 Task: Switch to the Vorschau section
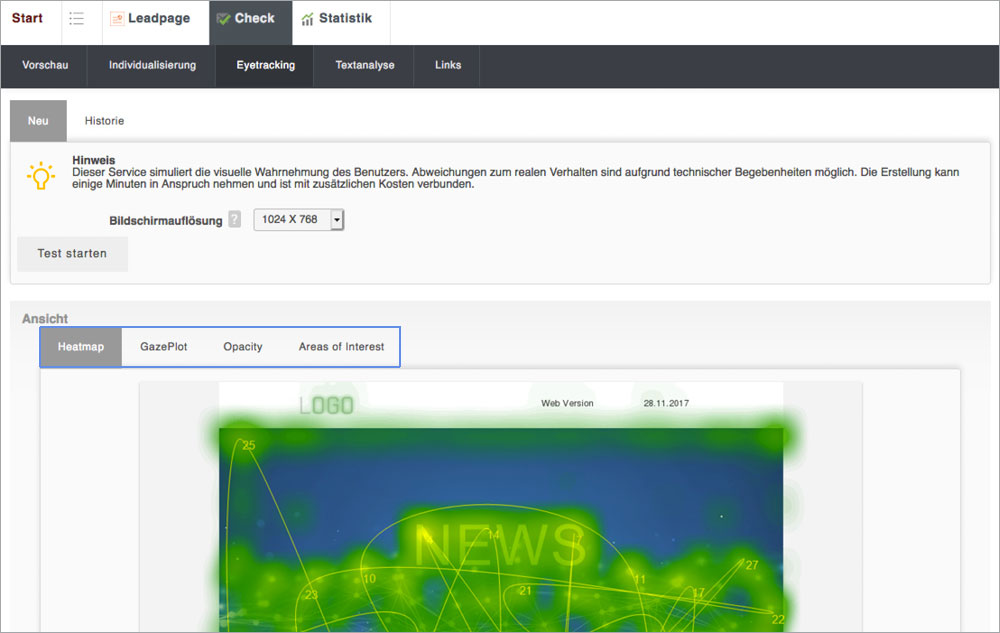pos(45,66)
